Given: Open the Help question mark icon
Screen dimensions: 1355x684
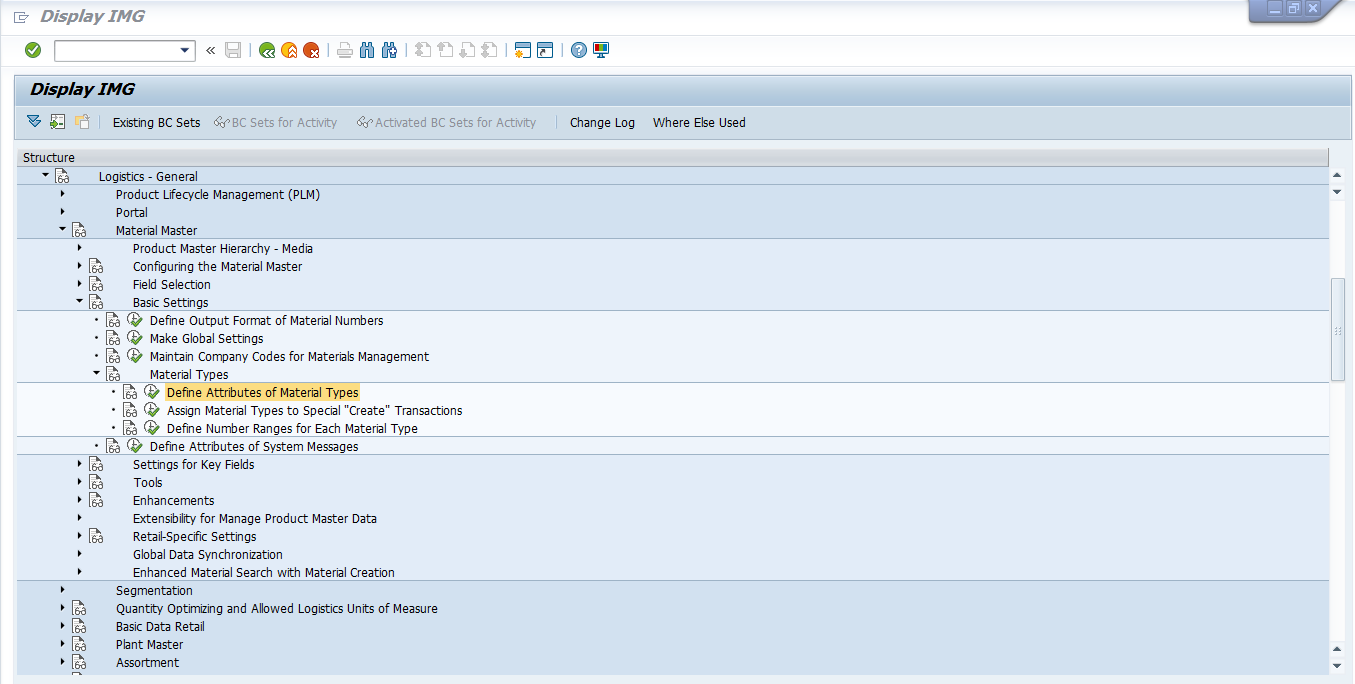Looking at the screenshot, I should (579, 50).
